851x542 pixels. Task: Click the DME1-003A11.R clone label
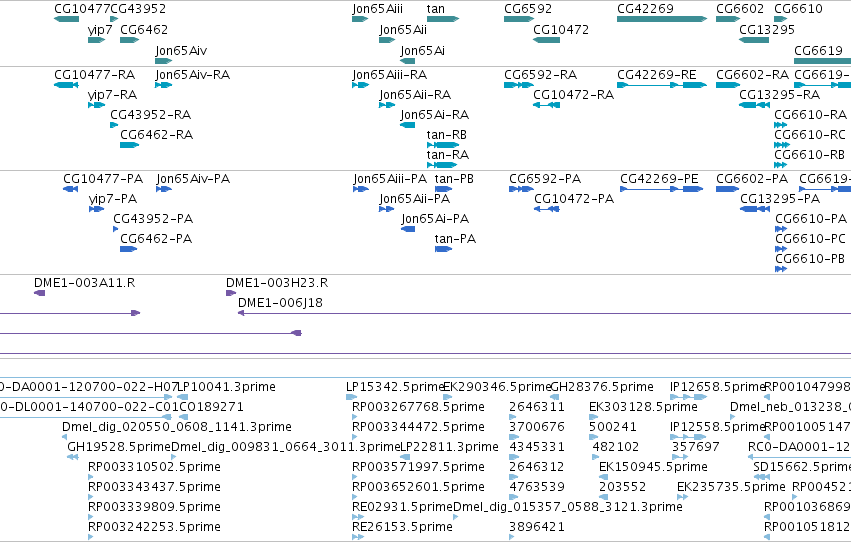pyautogui.click(x=85, y=283)
